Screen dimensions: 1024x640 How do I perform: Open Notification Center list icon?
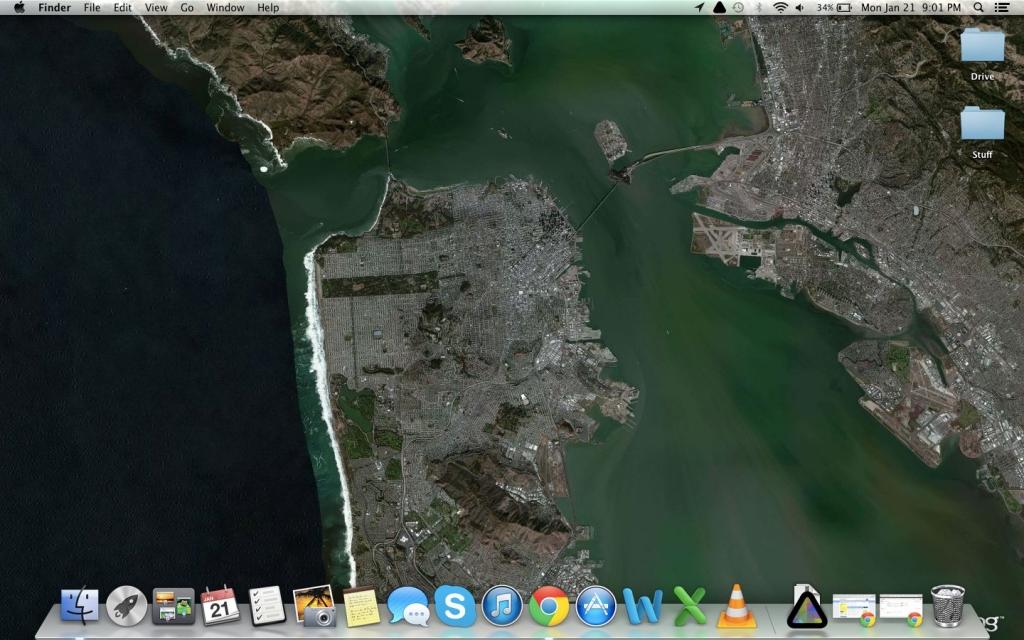point(1001,8)
